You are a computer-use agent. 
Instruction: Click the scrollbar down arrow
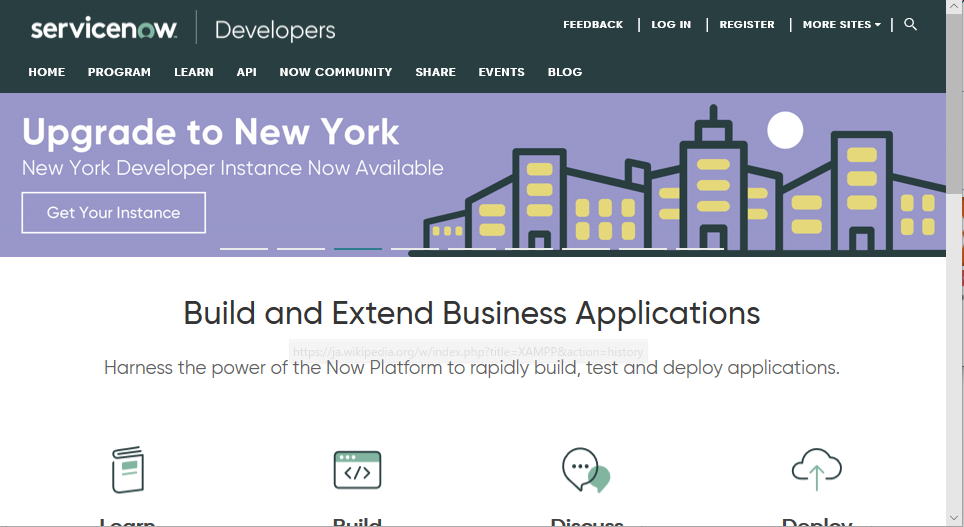(x=955, y=518)
